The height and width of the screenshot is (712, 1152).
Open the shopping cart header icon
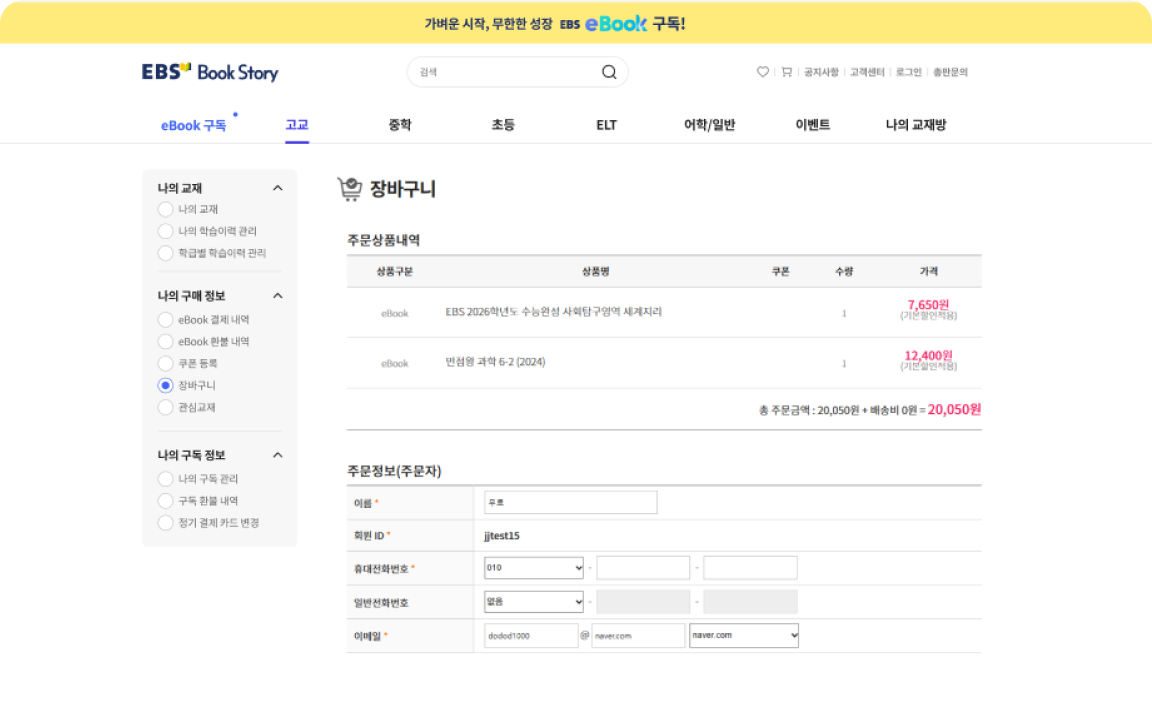coord(787,72)
